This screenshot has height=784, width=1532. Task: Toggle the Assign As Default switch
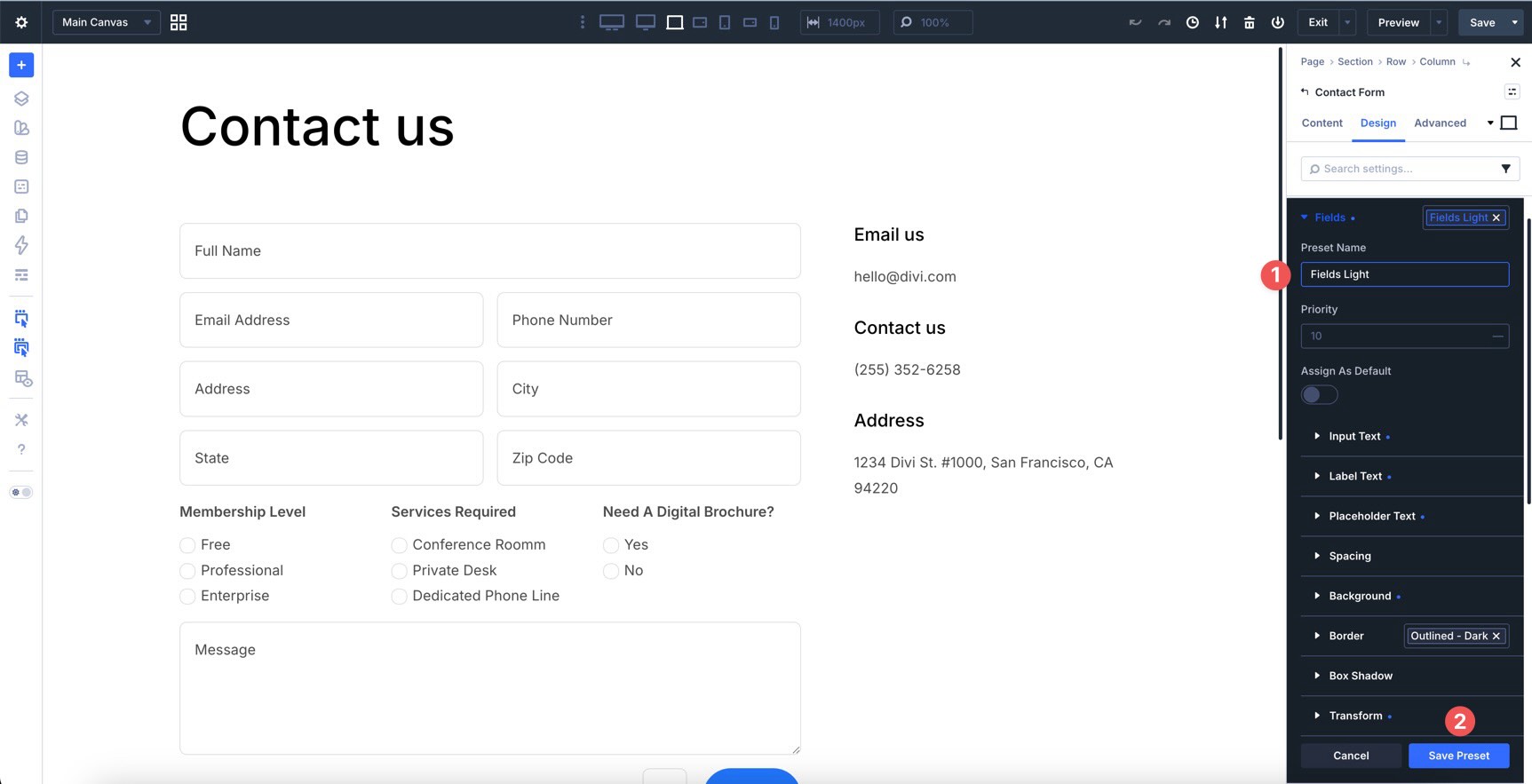1319,395
